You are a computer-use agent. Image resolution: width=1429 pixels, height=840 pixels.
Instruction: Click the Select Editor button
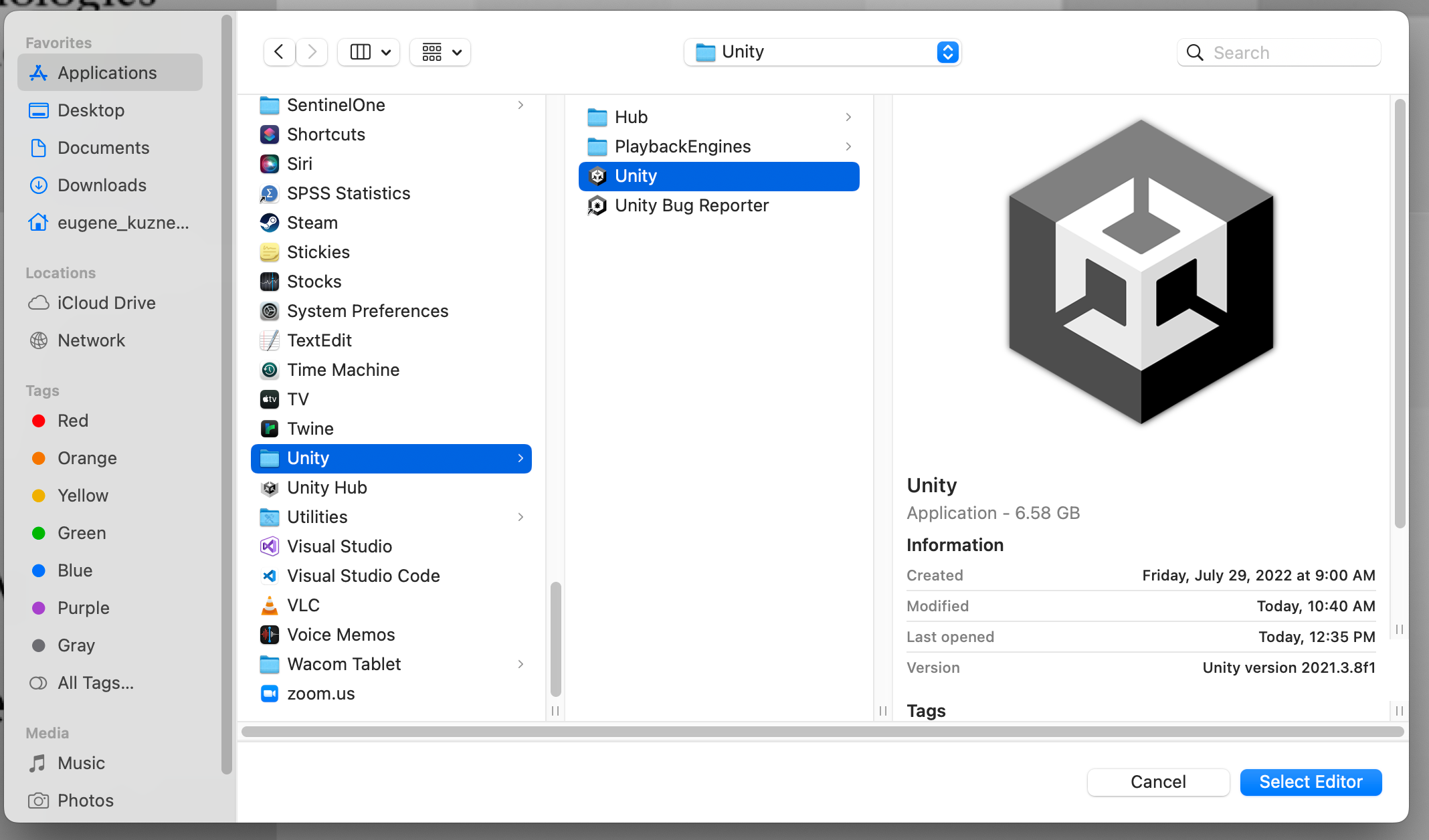(x=1311, y=782)
